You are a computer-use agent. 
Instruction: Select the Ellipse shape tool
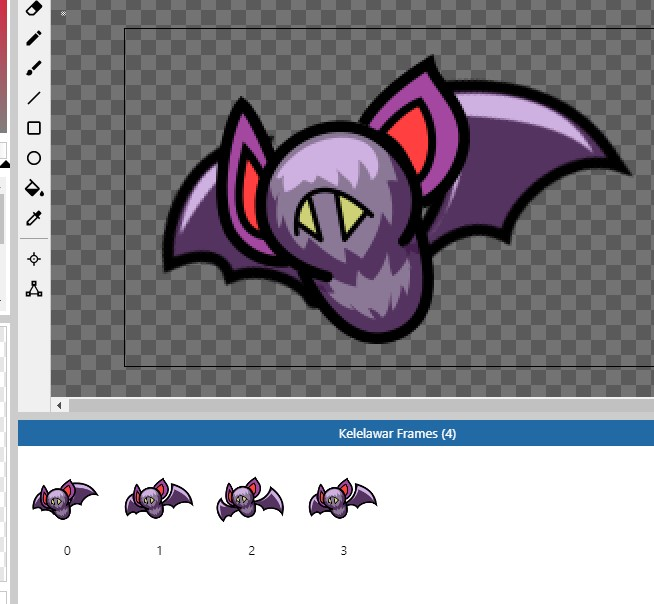pos(34,158)
